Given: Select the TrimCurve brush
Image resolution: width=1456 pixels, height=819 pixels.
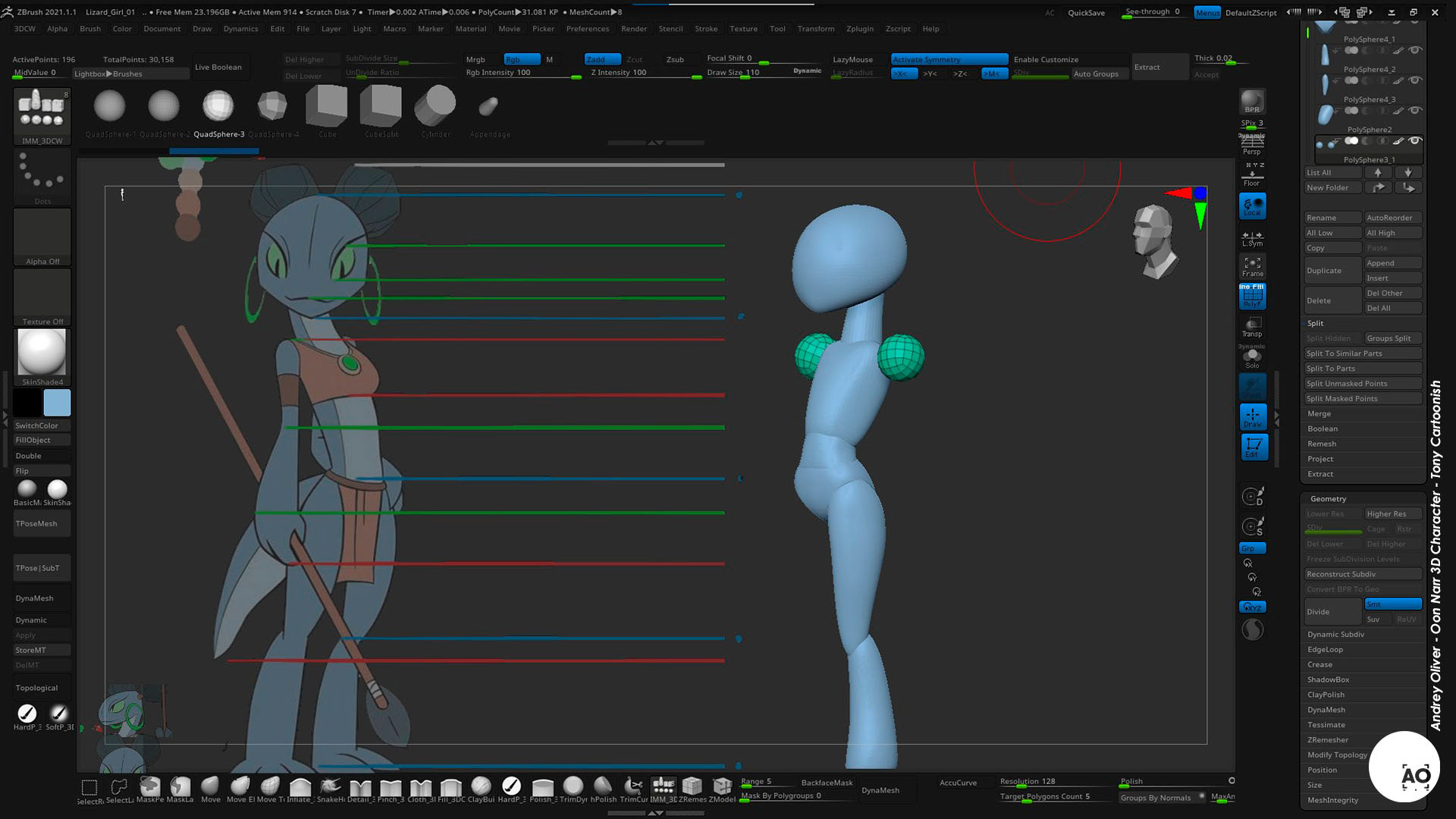Looking at the screenshot, I should (x=633, y=789).
